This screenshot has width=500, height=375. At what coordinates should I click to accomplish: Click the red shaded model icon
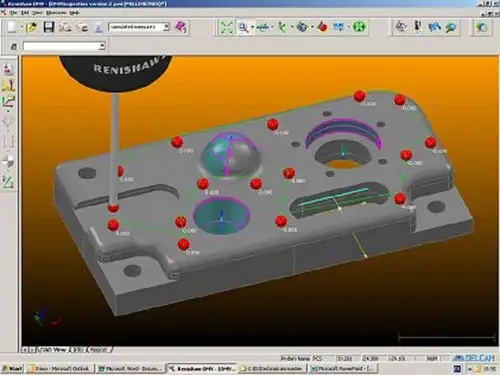click(322, 27)
